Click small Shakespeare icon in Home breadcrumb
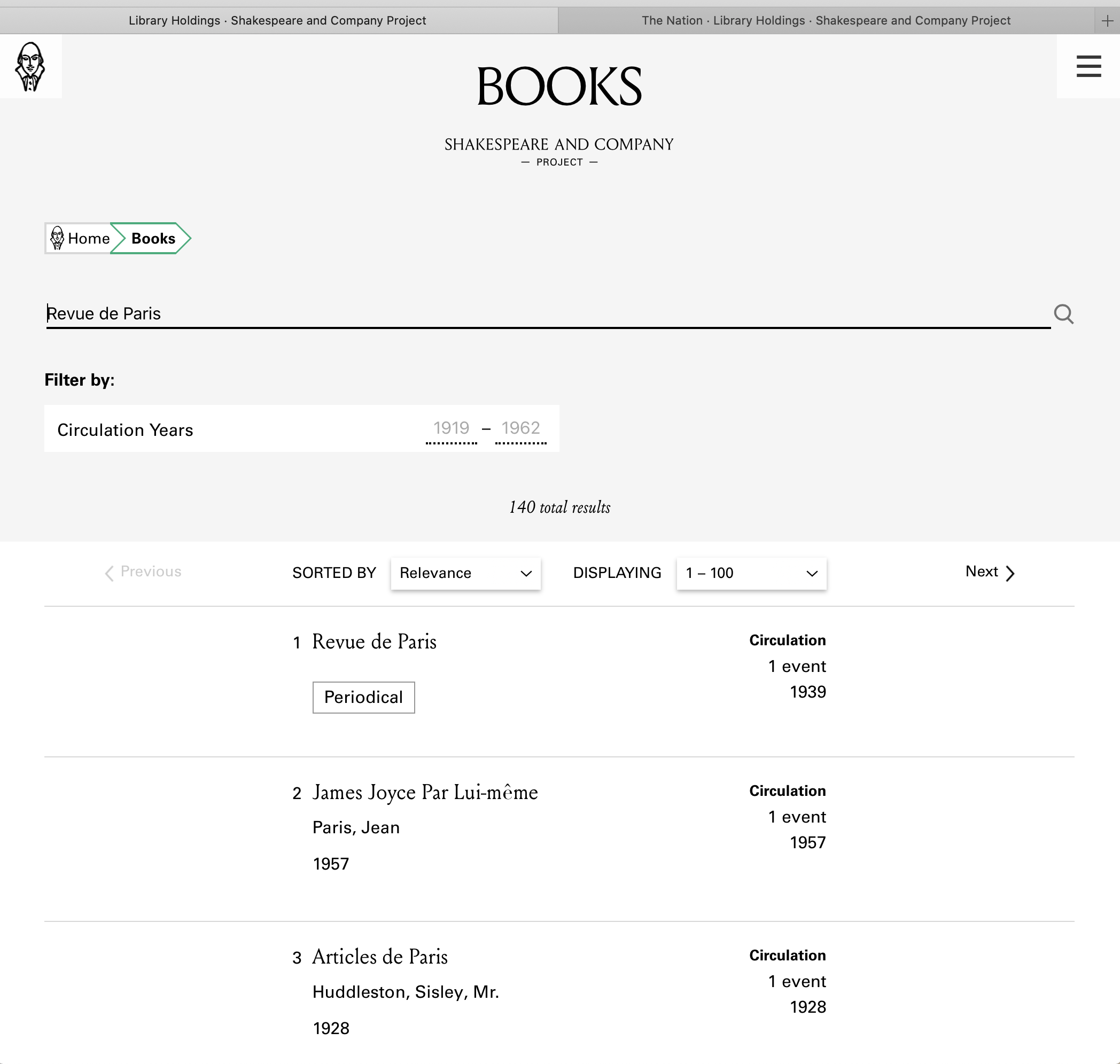 pos(57,238)
